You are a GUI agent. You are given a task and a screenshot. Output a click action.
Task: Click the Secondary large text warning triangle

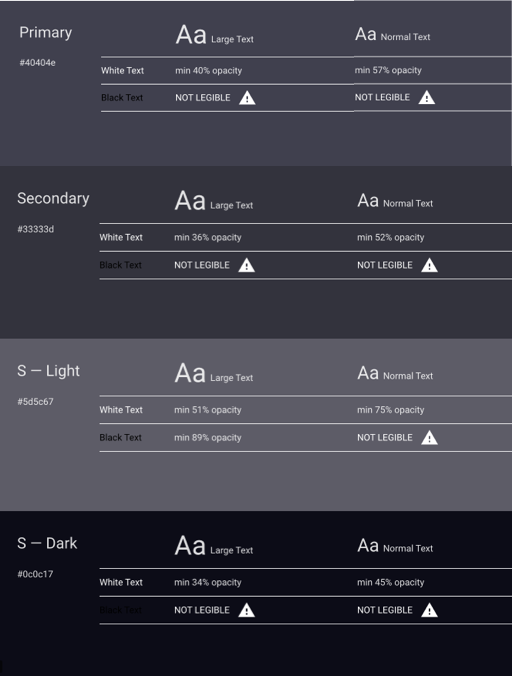pyautogui.click(x=247, y=265)
